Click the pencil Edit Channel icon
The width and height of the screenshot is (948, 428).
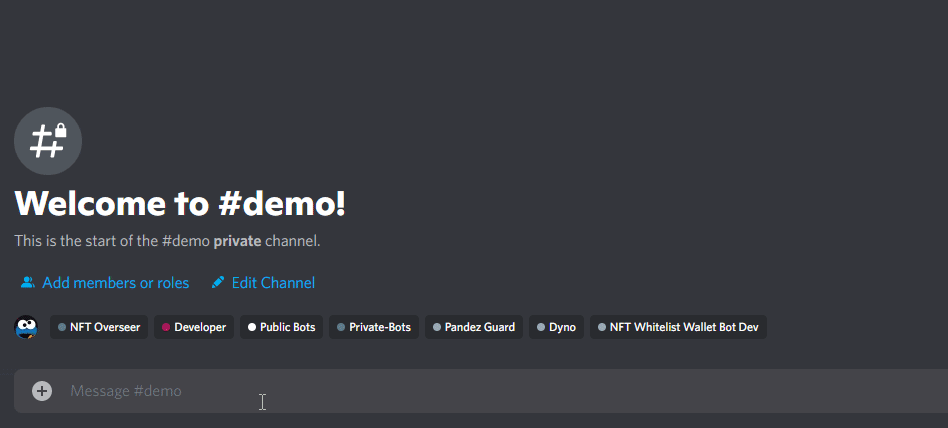[218, 282]
